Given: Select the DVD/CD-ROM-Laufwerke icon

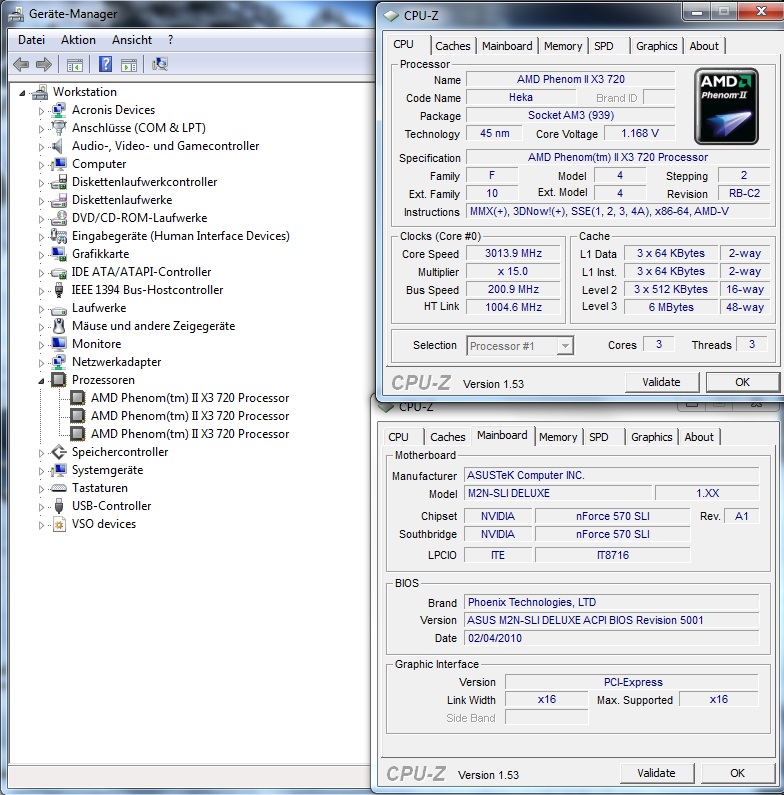Looking at the screenshot, I should 59,218.
